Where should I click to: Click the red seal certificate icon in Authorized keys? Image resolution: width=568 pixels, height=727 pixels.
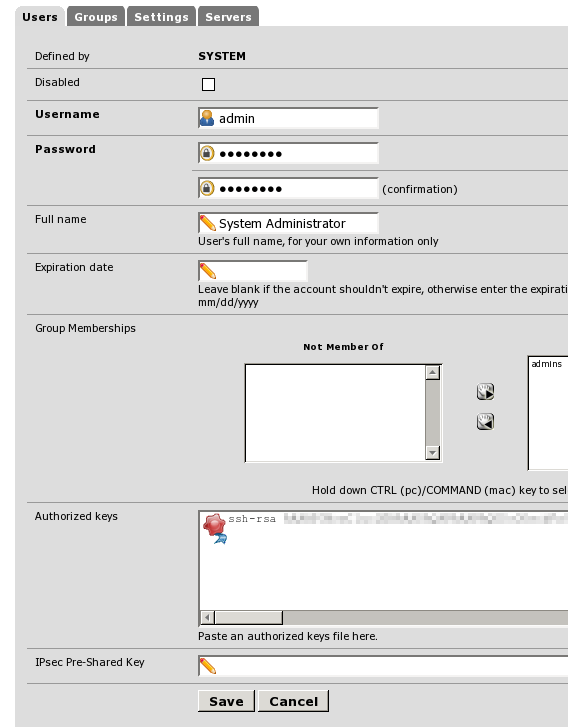tap(214, 528)
